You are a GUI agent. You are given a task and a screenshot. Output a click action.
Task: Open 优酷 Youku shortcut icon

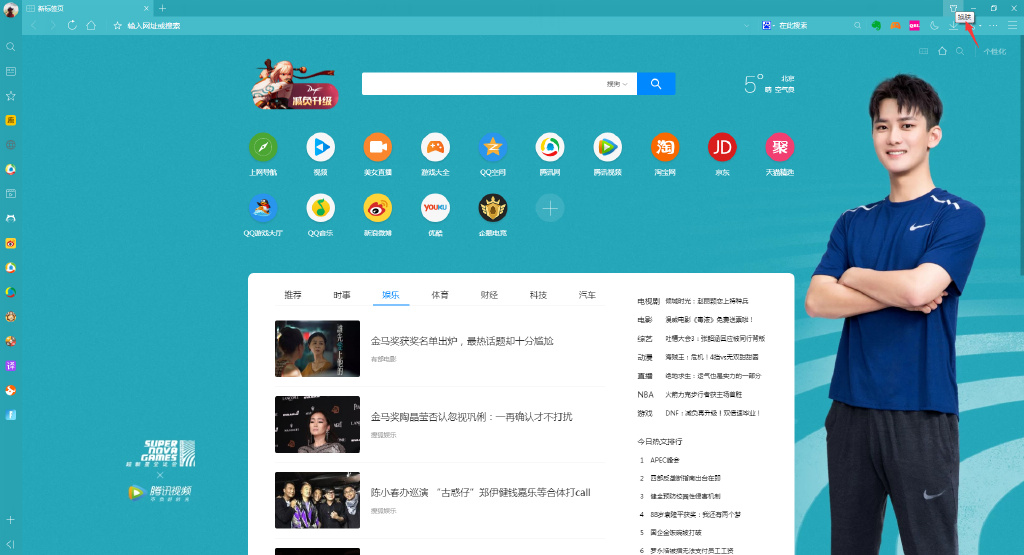point(436,208)
